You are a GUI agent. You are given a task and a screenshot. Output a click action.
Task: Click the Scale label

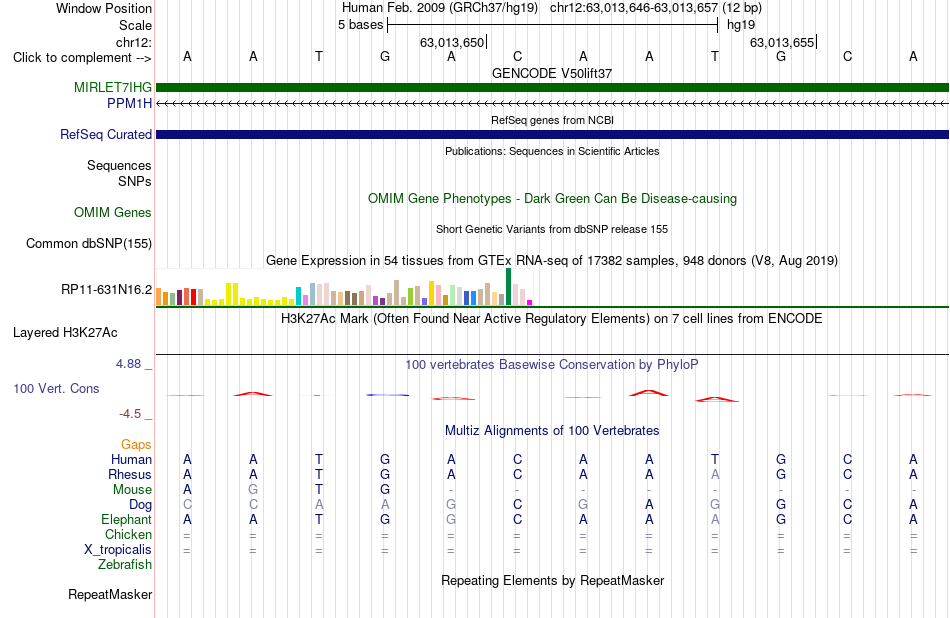[x=136, y=26]
